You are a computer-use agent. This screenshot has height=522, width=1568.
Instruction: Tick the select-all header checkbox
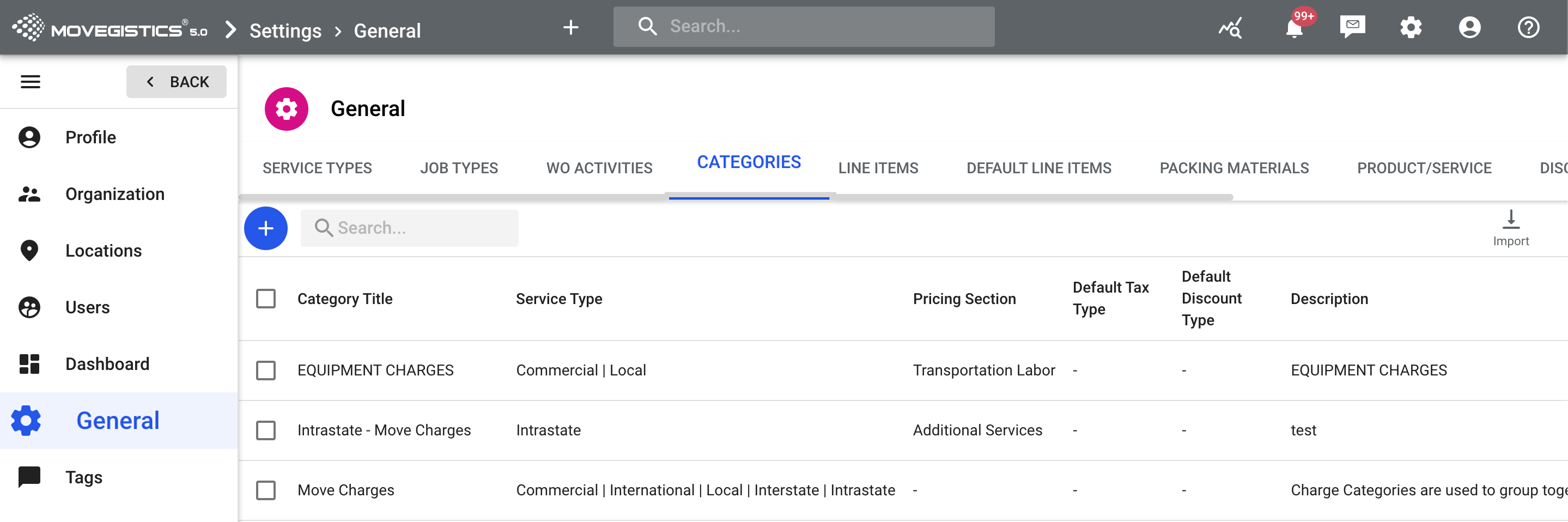pos(265,299)
